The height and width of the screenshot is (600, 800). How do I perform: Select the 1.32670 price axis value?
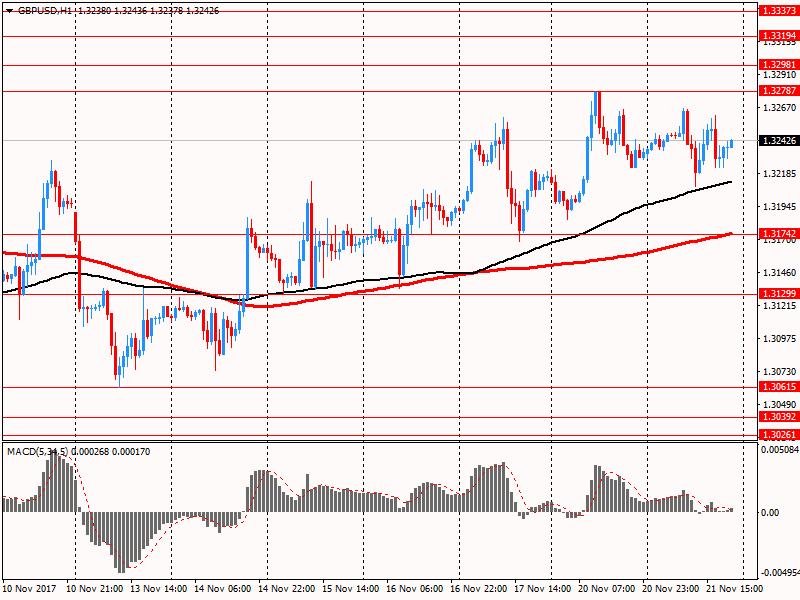780,108
